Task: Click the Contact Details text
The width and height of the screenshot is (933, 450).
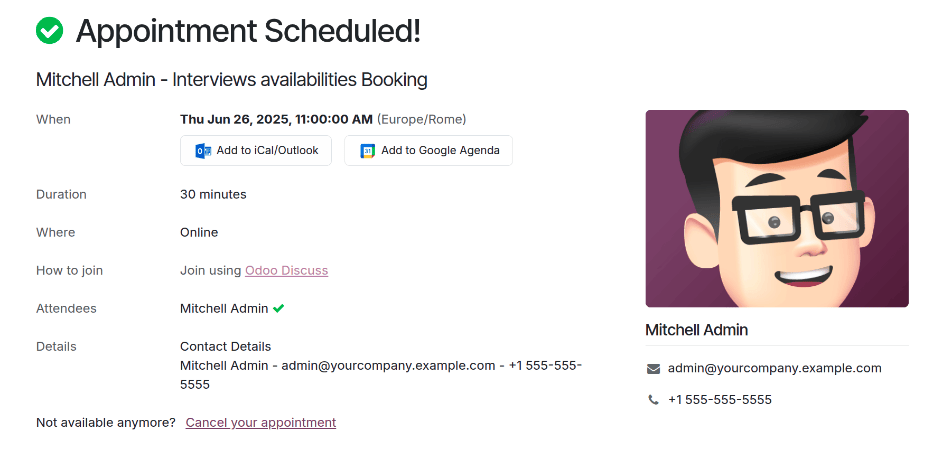Action: [x=225, y=347]
